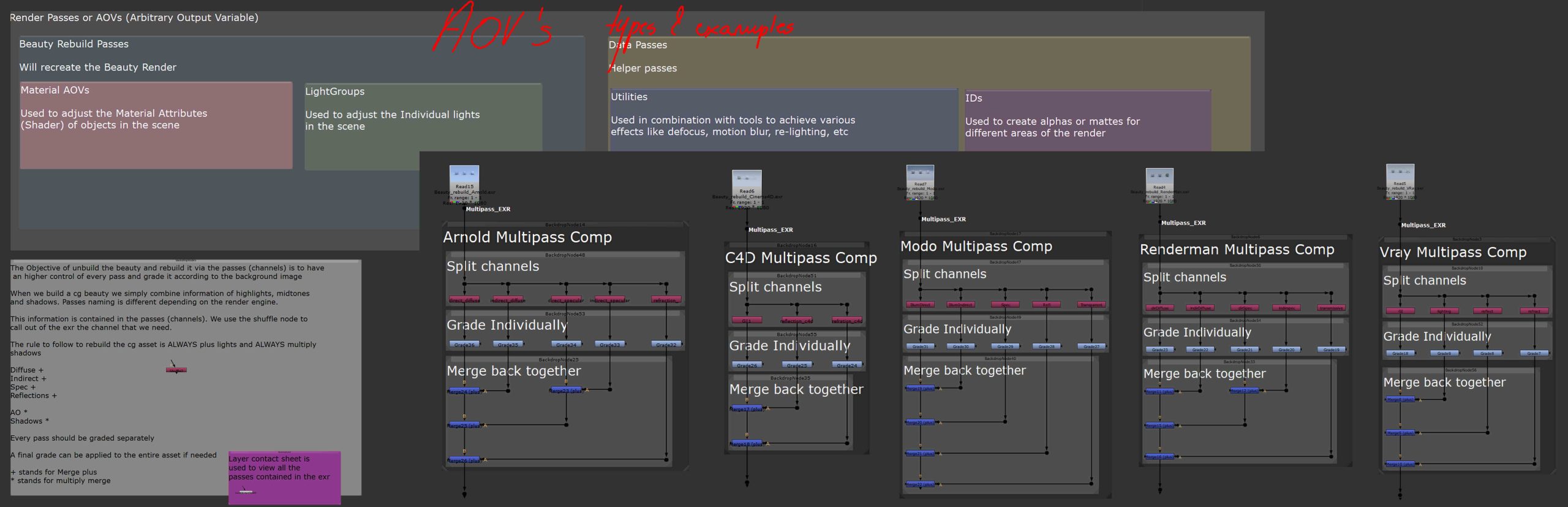
Task: Select the Grade32 node
Action: [x=666, y=345]
